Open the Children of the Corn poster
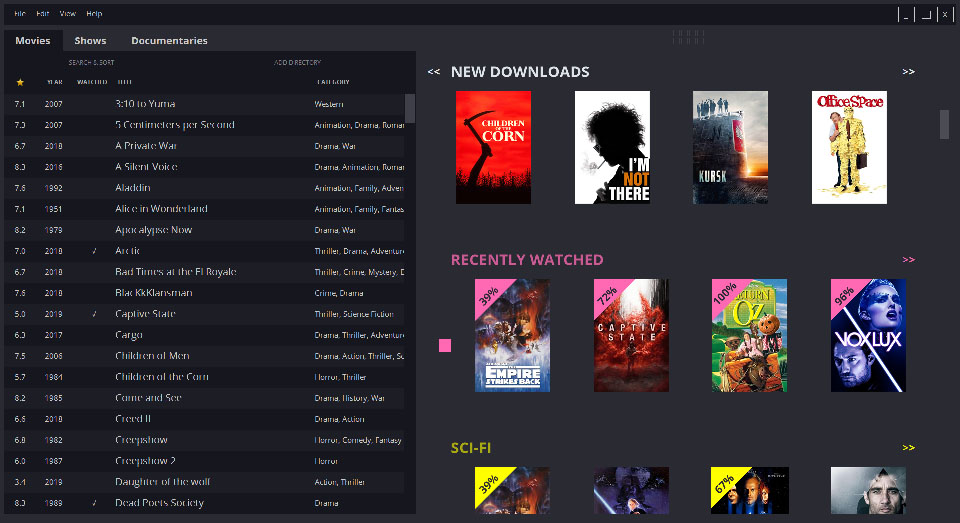 pos(493,148)
